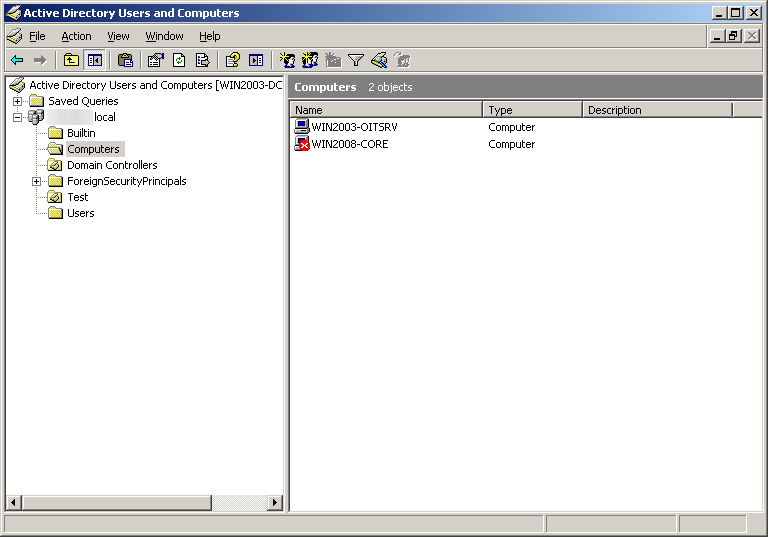
Task: Click the Type cell for WIN2008-CORE
Action: pos(512,145)
